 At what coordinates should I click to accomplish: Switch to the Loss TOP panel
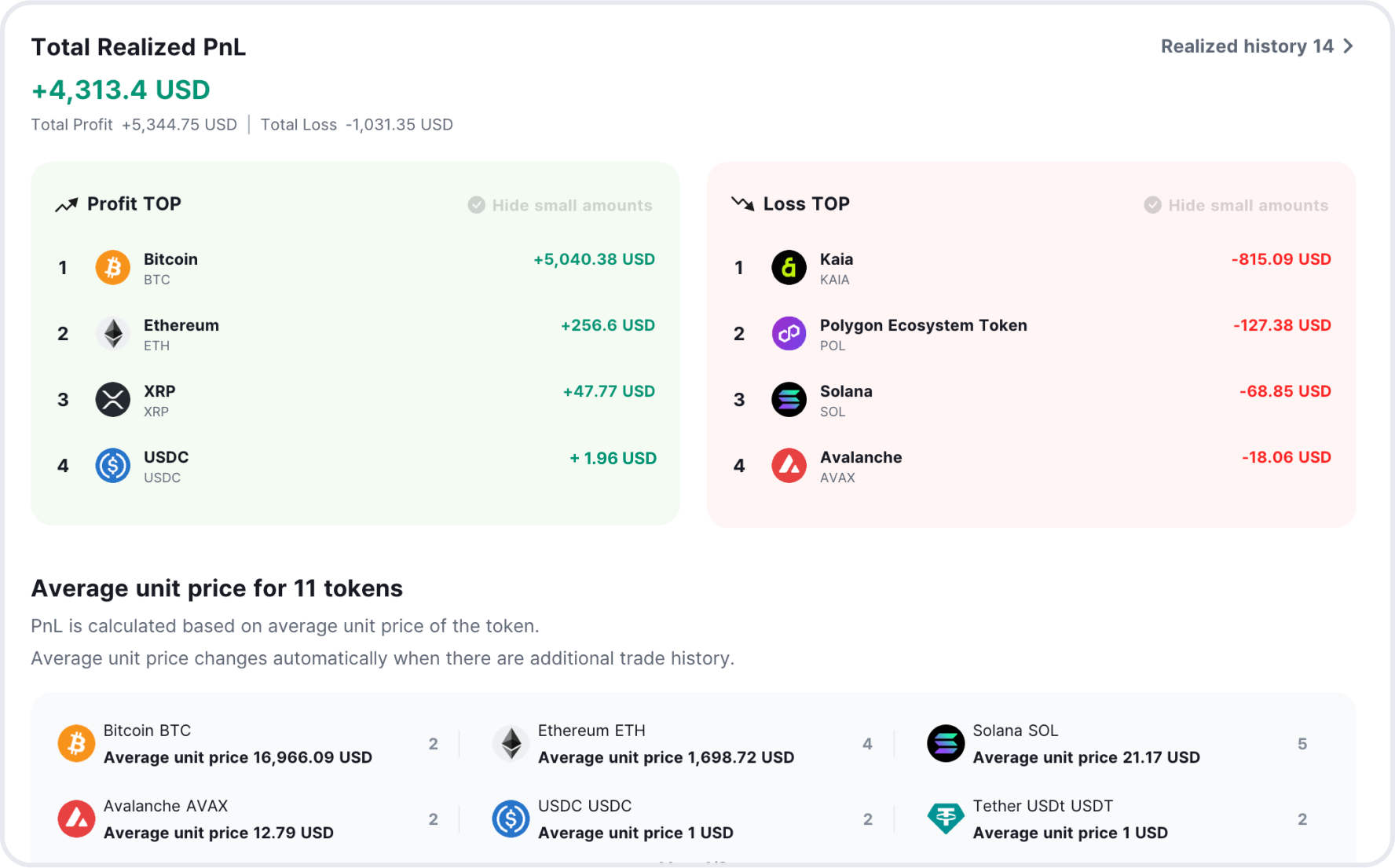806,203
